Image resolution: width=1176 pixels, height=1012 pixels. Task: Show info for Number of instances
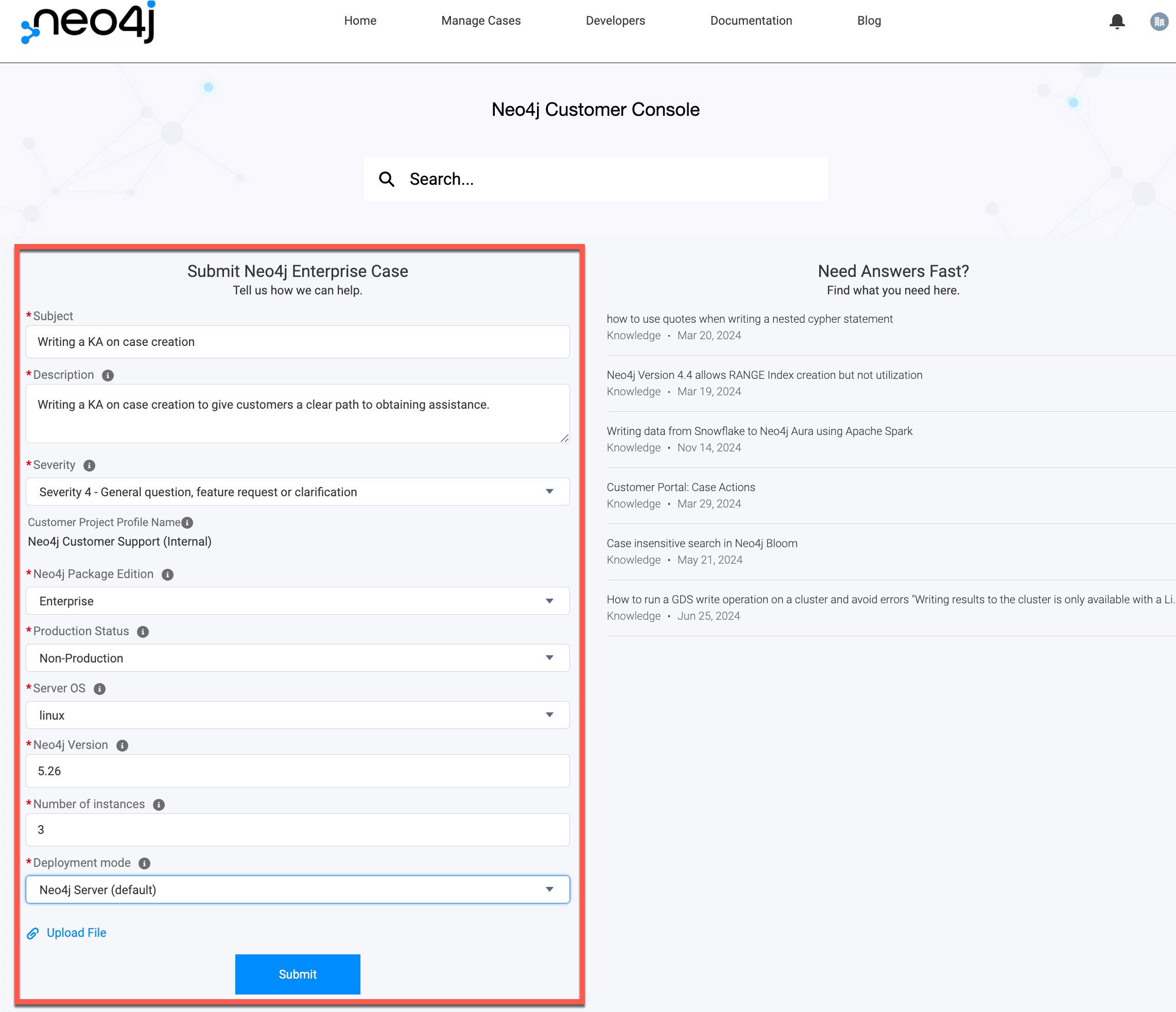[159, 805]
